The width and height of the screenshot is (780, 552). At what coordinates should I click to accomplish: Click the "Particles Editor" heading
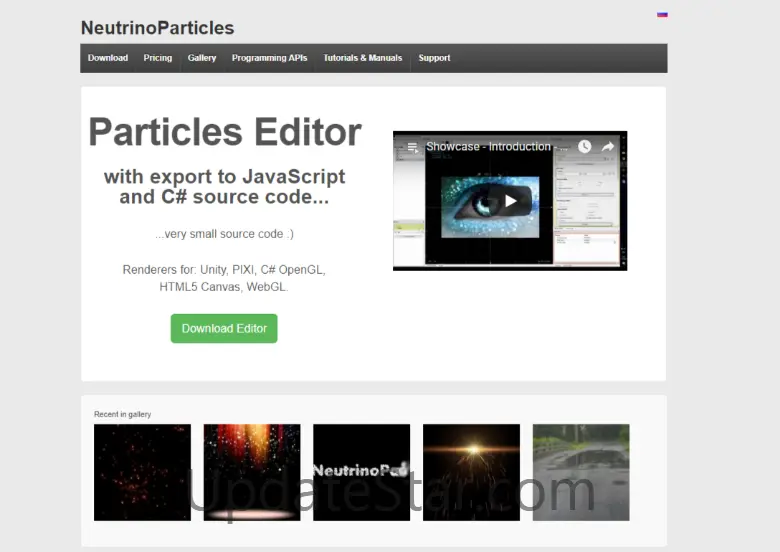pos(225,132)
